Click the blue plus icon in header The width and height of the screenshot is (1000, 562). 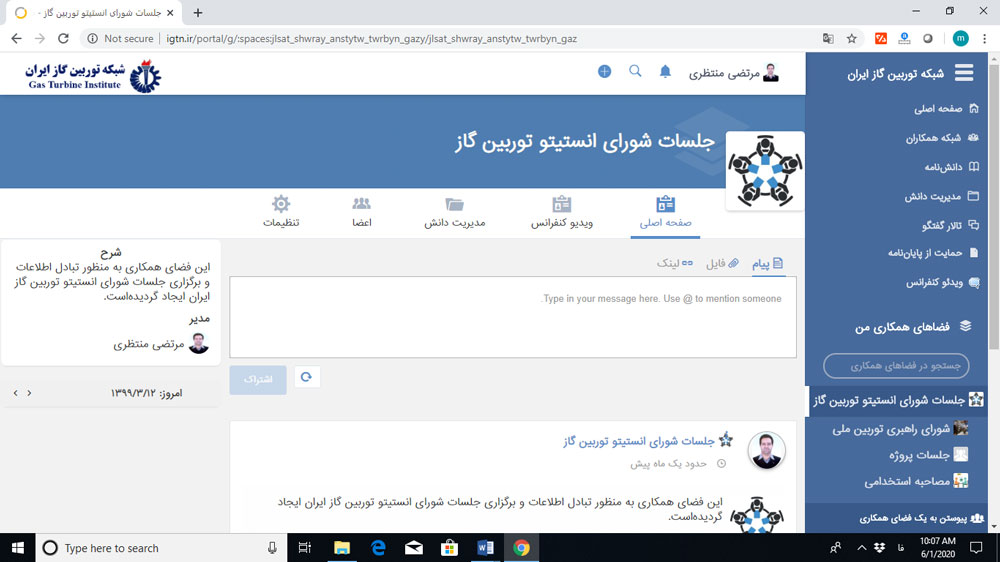(604, 72)
